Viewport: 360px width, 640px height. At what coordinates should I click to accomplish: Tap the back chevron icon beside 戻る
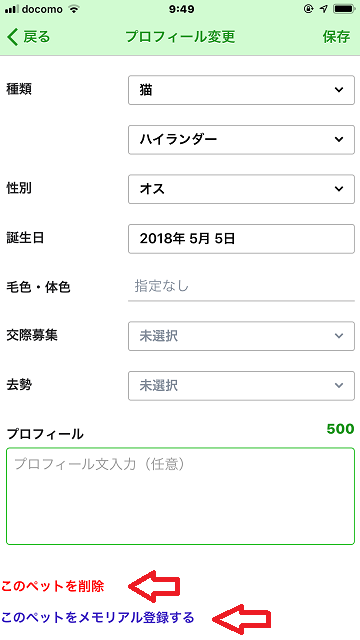click(13, 37)
